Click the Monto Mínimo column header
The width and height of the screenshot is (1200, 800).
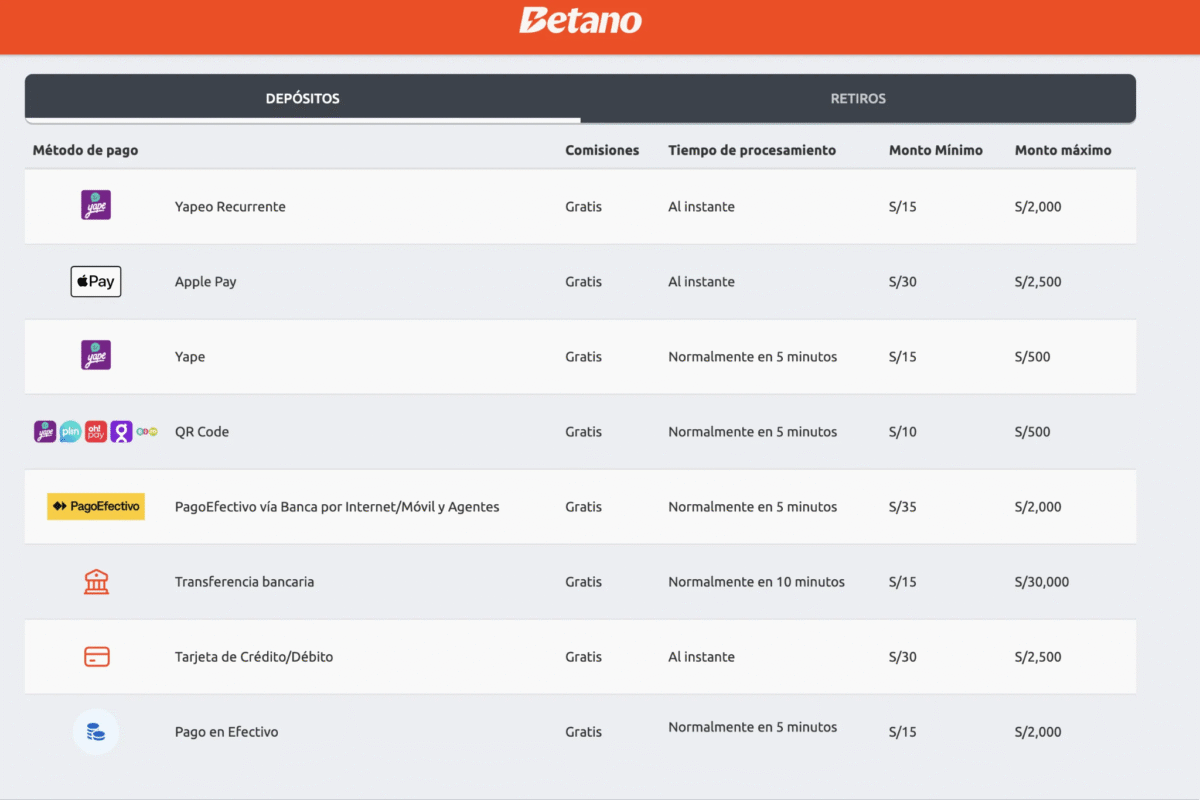(x=936, y=150)
